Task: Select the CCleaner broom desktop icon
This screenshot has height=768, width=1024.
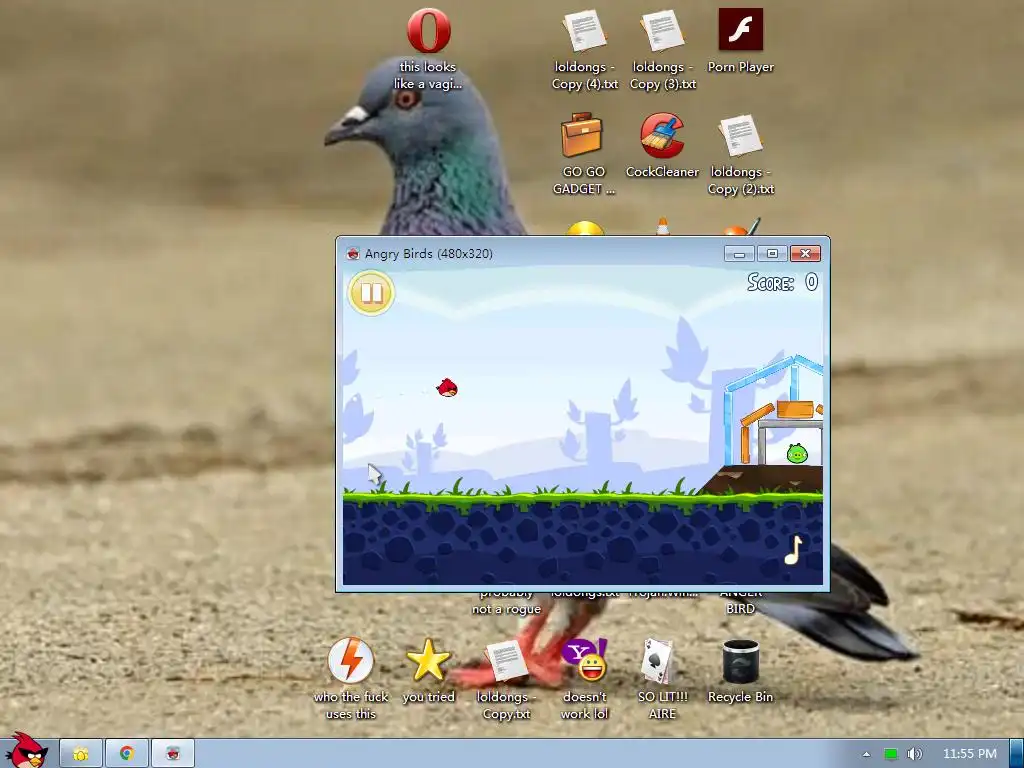Action: [662, 146]
